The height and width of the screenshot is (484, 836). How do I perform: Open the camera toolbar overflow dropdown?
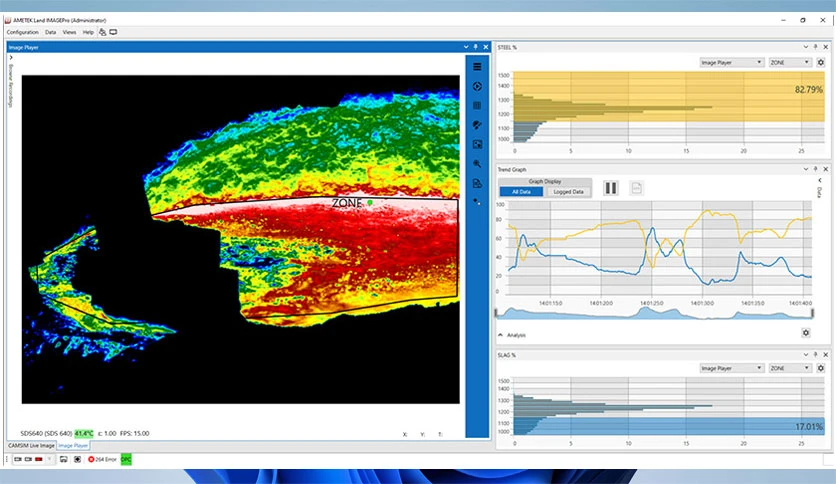click(x=50, y=459)
